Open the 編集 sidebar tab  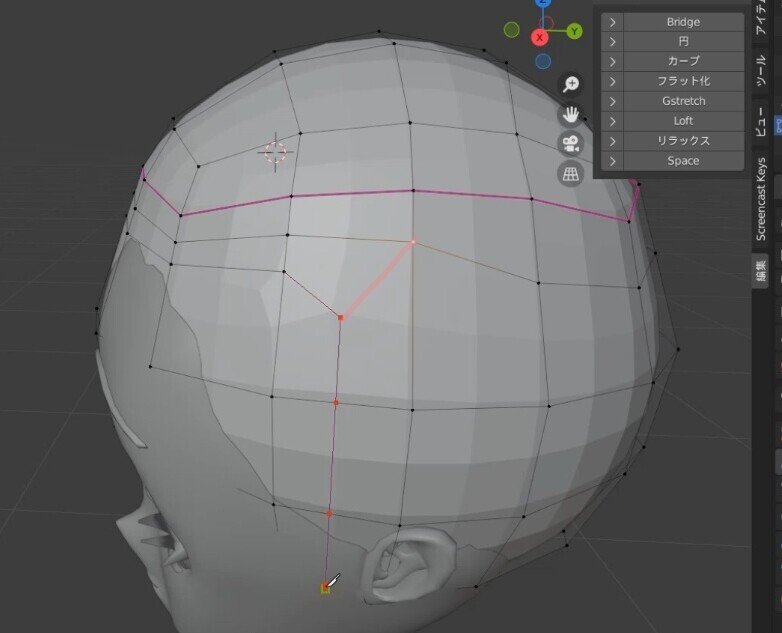coord(761,270)
